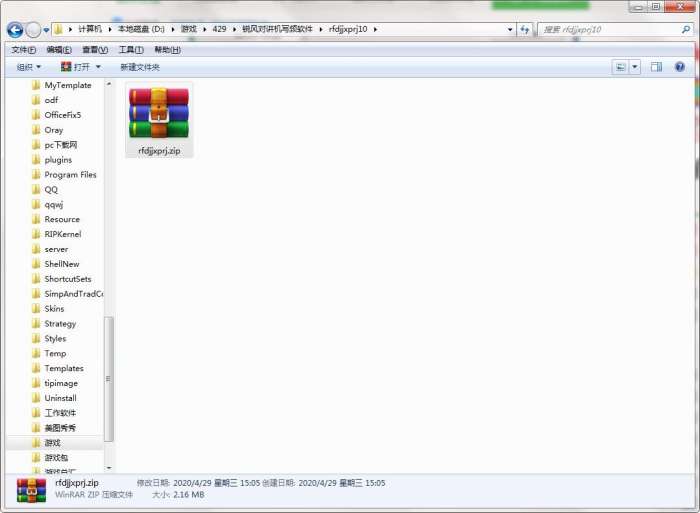This screenshot has height=513, width=700.
Task: Click in the search rfdjjxprj10 box
Action: tap(609, 29)
